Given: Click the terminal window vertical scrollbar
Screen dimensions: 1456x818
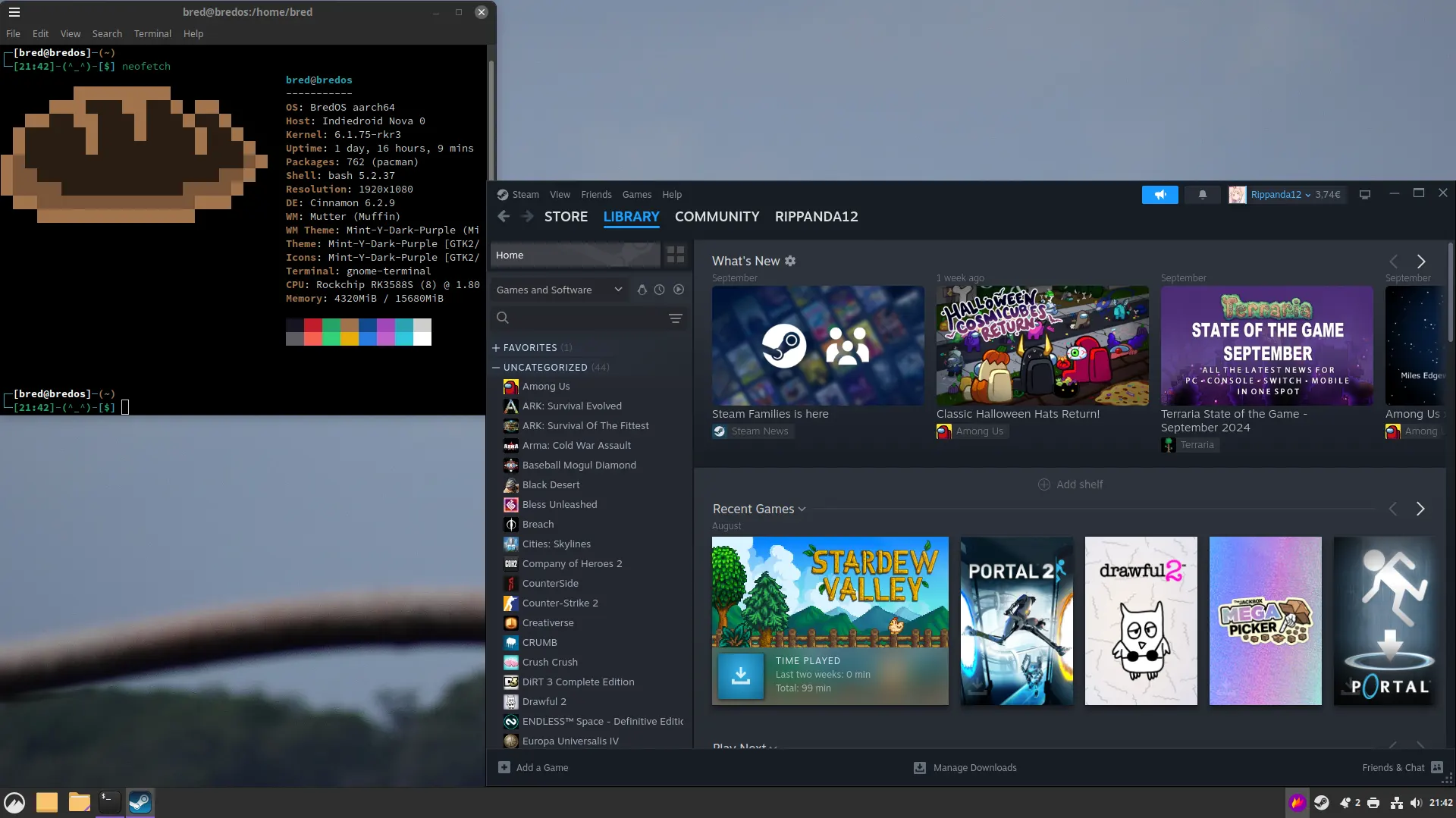Looking at the screenshot, I should 491,121.
